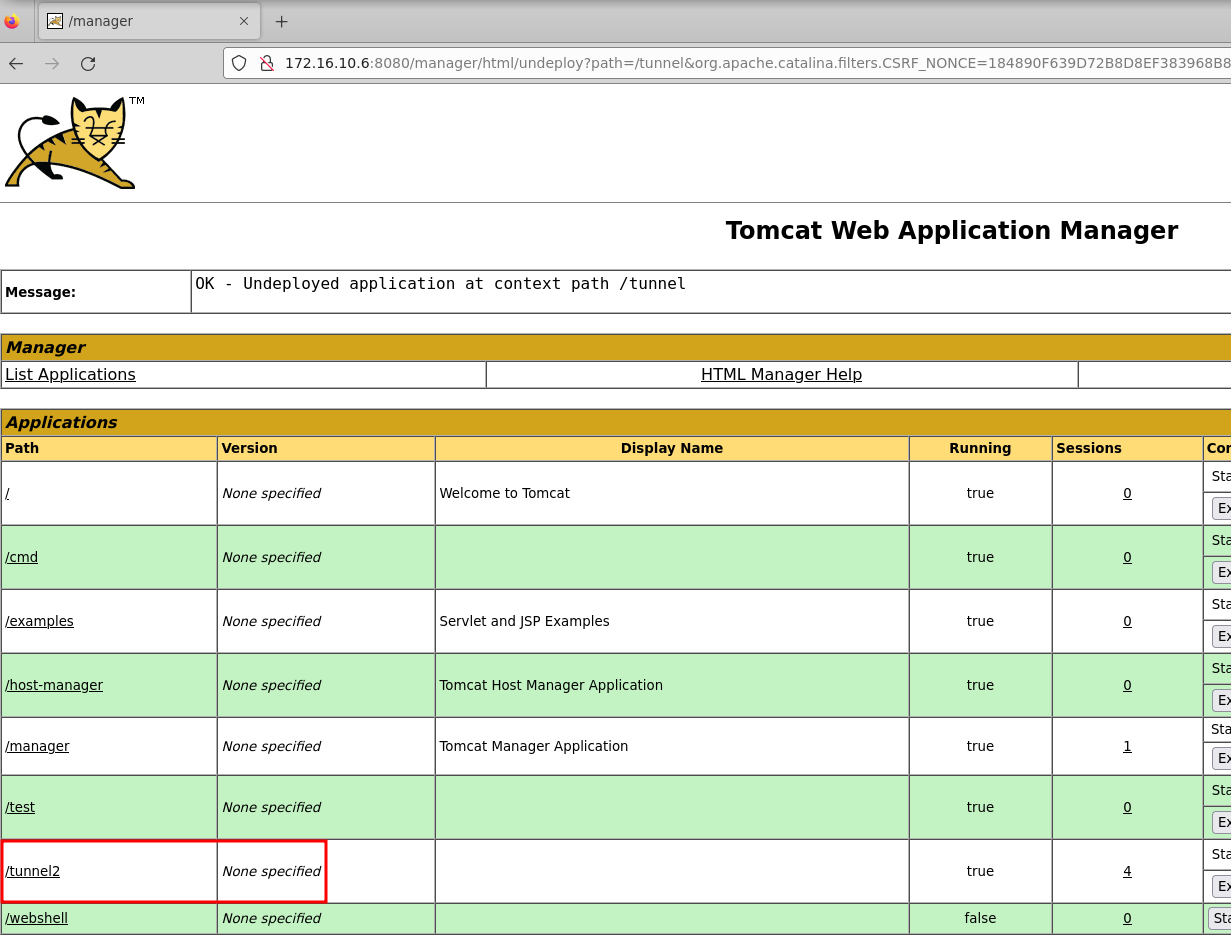This screenshot has height=949, width=1231.
Task: Open the /host-manager application link
Action: coord(54,685)
